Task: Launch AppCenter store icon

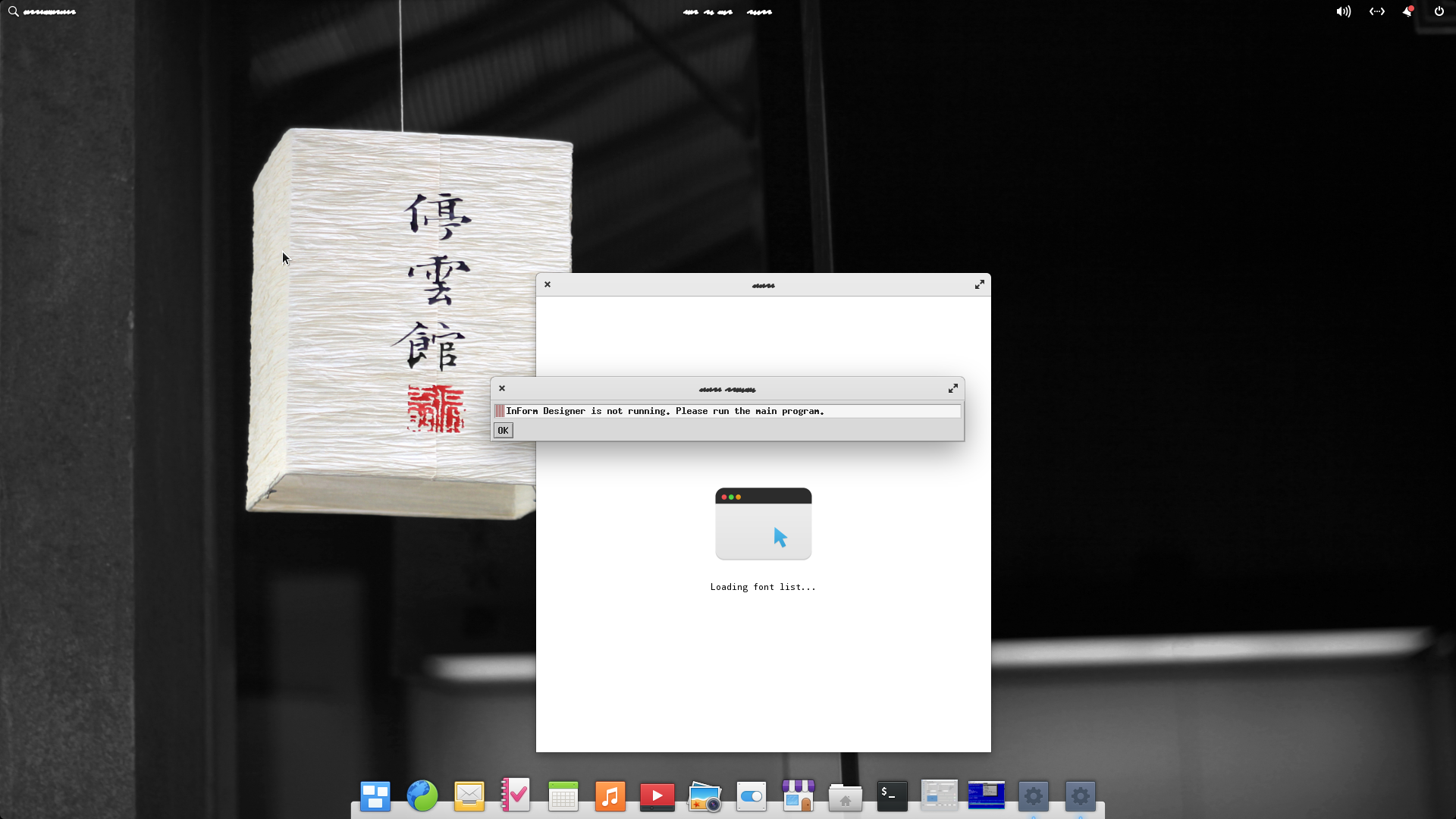Action: point(799,796)
